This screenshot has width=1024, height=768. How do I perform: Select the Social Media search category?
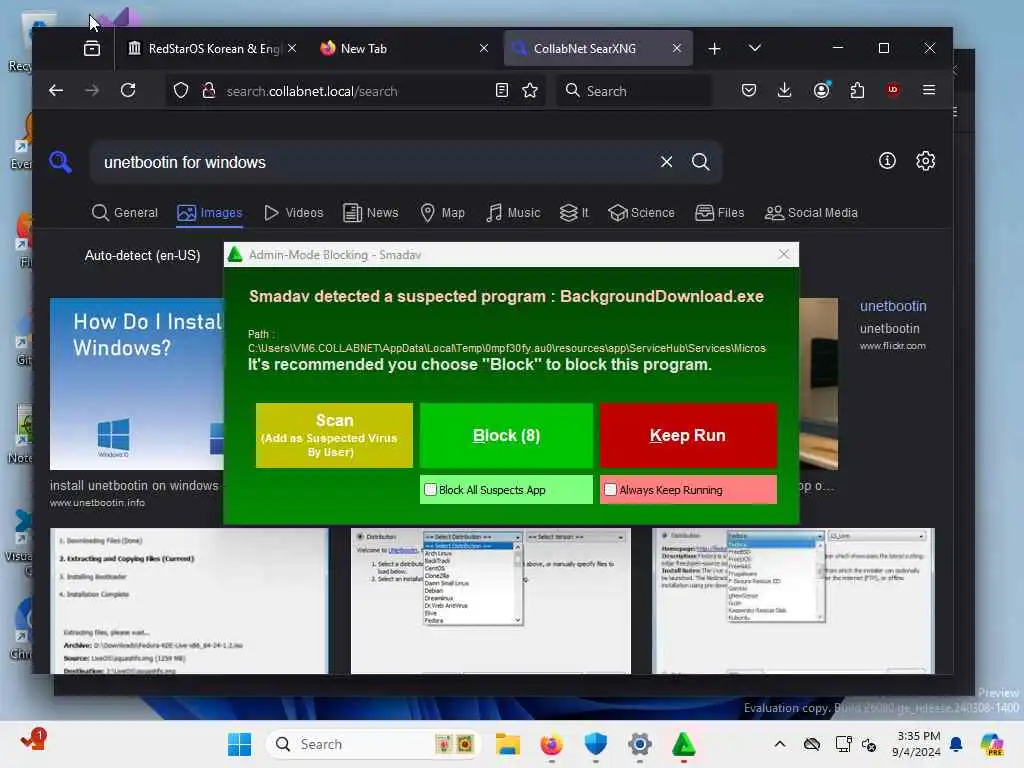click(811, 213)
